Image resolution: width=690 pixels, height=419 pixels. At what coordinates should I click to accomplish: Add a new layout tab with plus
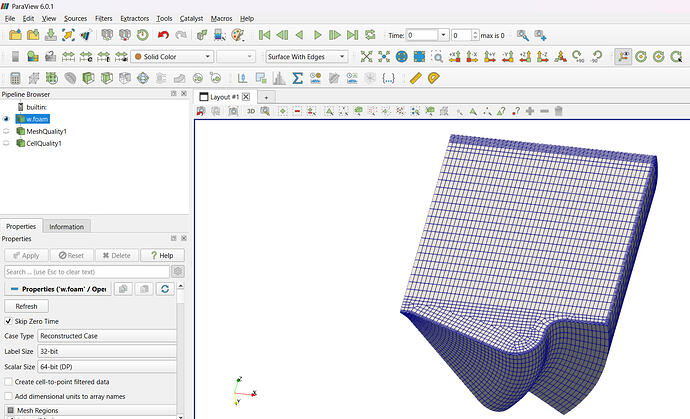[x=266, y=97]
